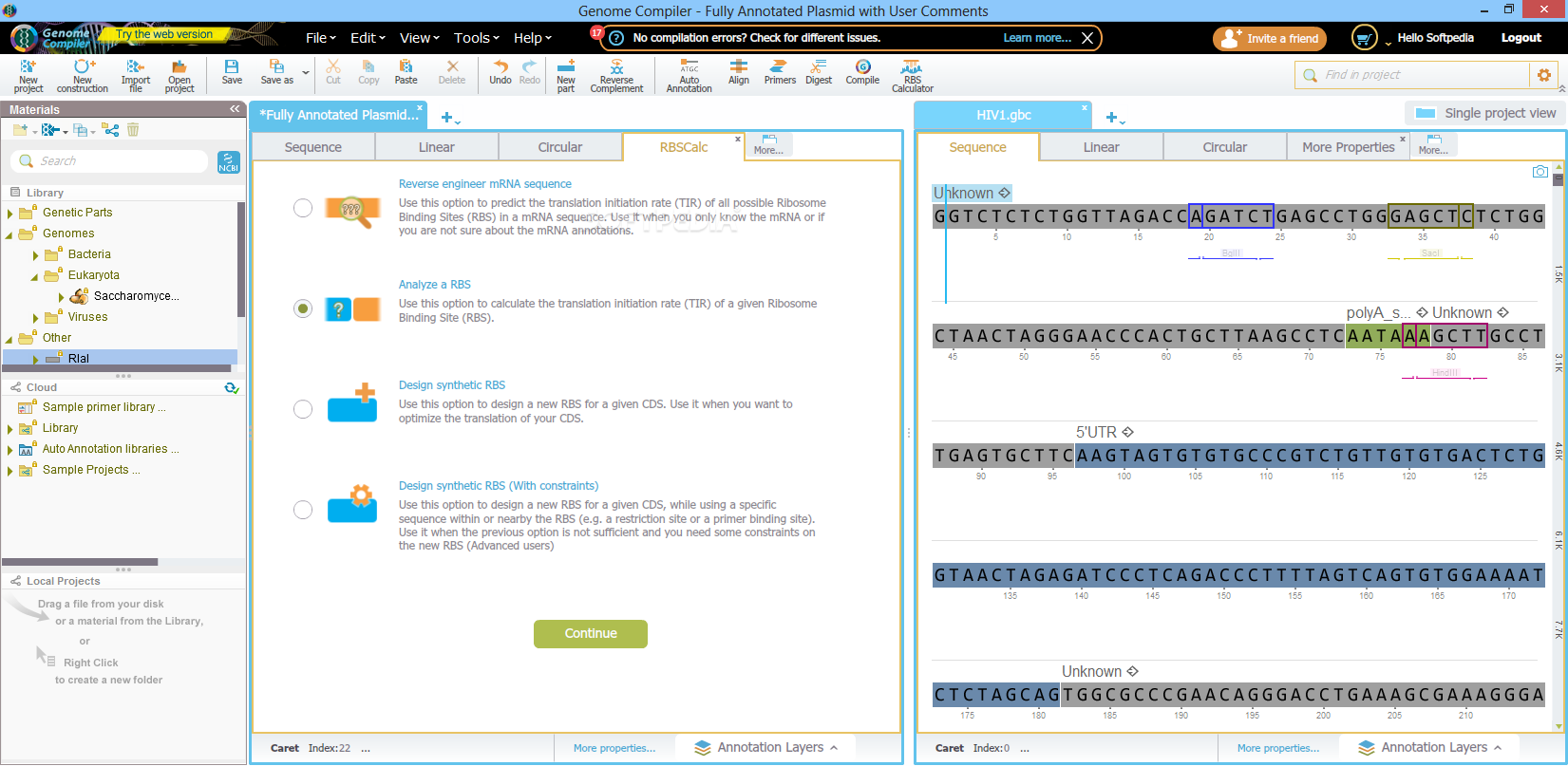This screenshot has width=1568, height=766.
Task: Click the Open project icon
Action: [x=179, y=75]
